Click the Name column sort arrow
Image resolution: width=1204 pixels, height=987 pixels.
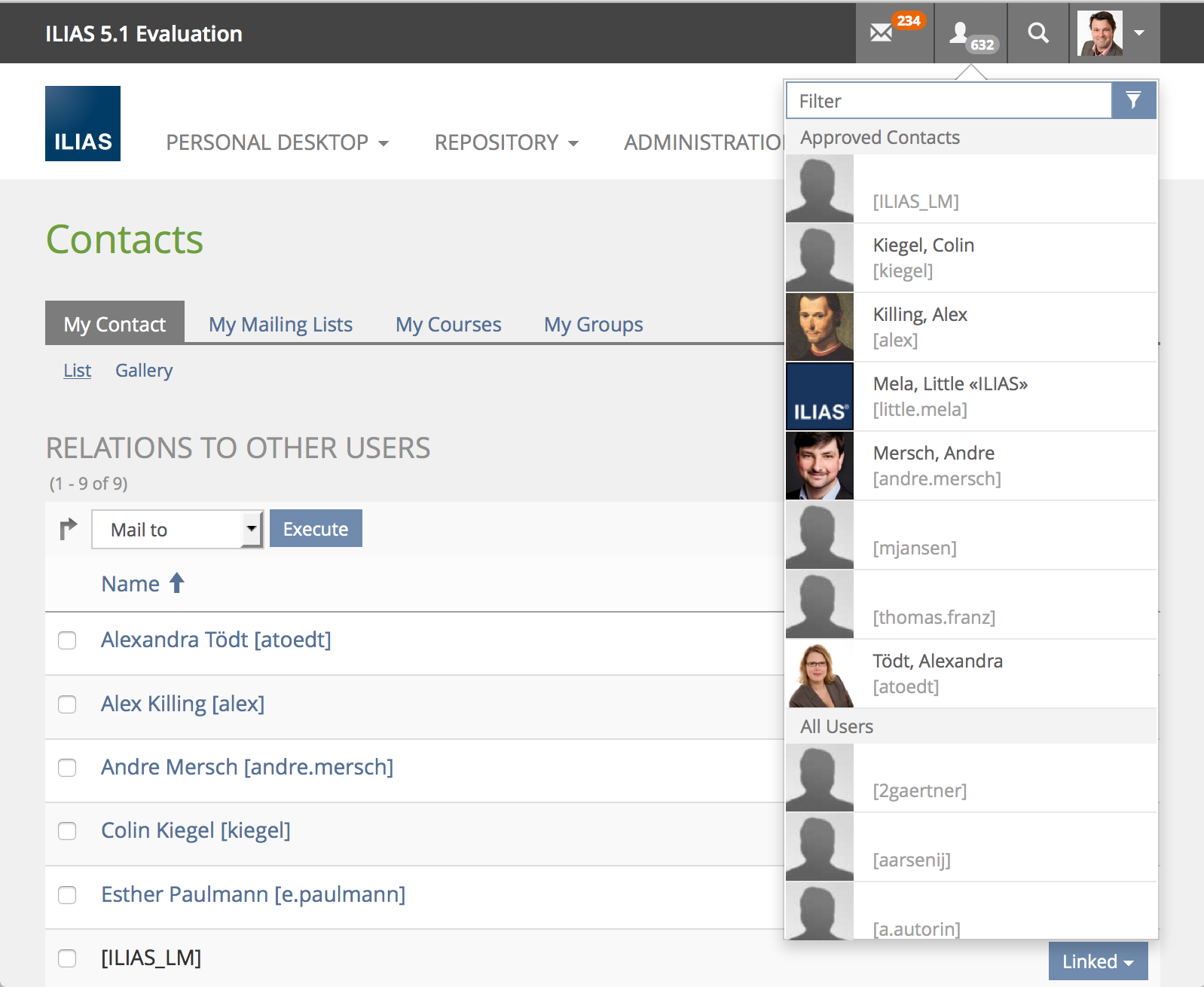pyautogui.click(x=177, y=583)
